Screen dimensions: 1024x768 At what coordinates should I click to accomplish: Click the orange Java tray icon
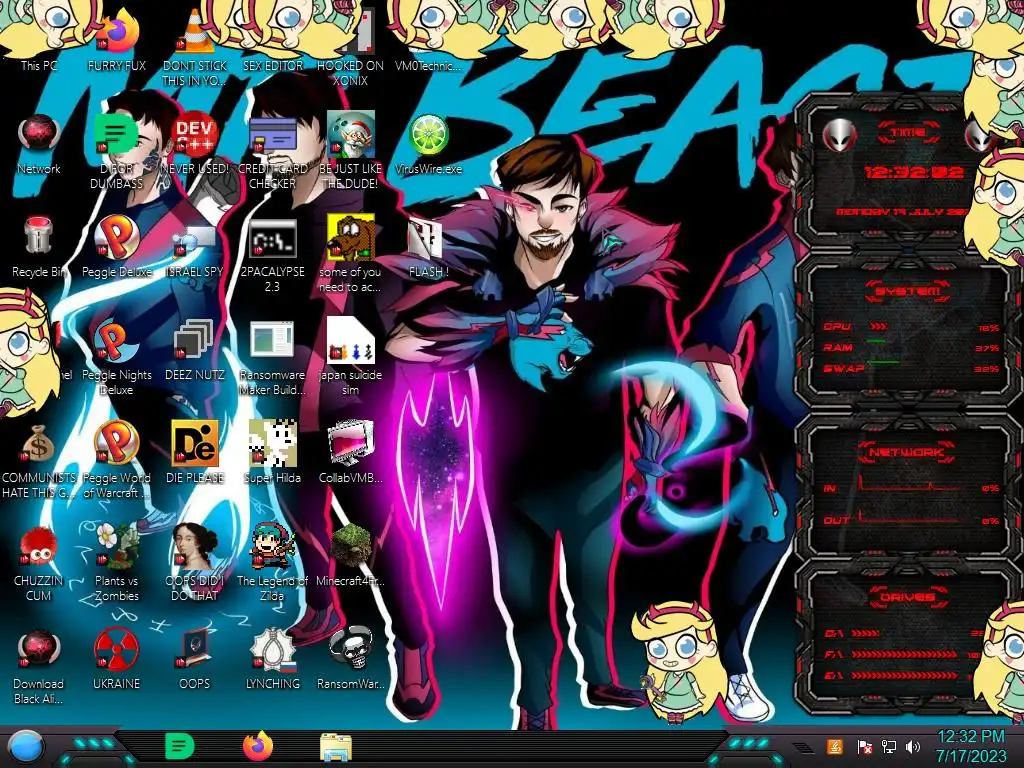(834, 746)
